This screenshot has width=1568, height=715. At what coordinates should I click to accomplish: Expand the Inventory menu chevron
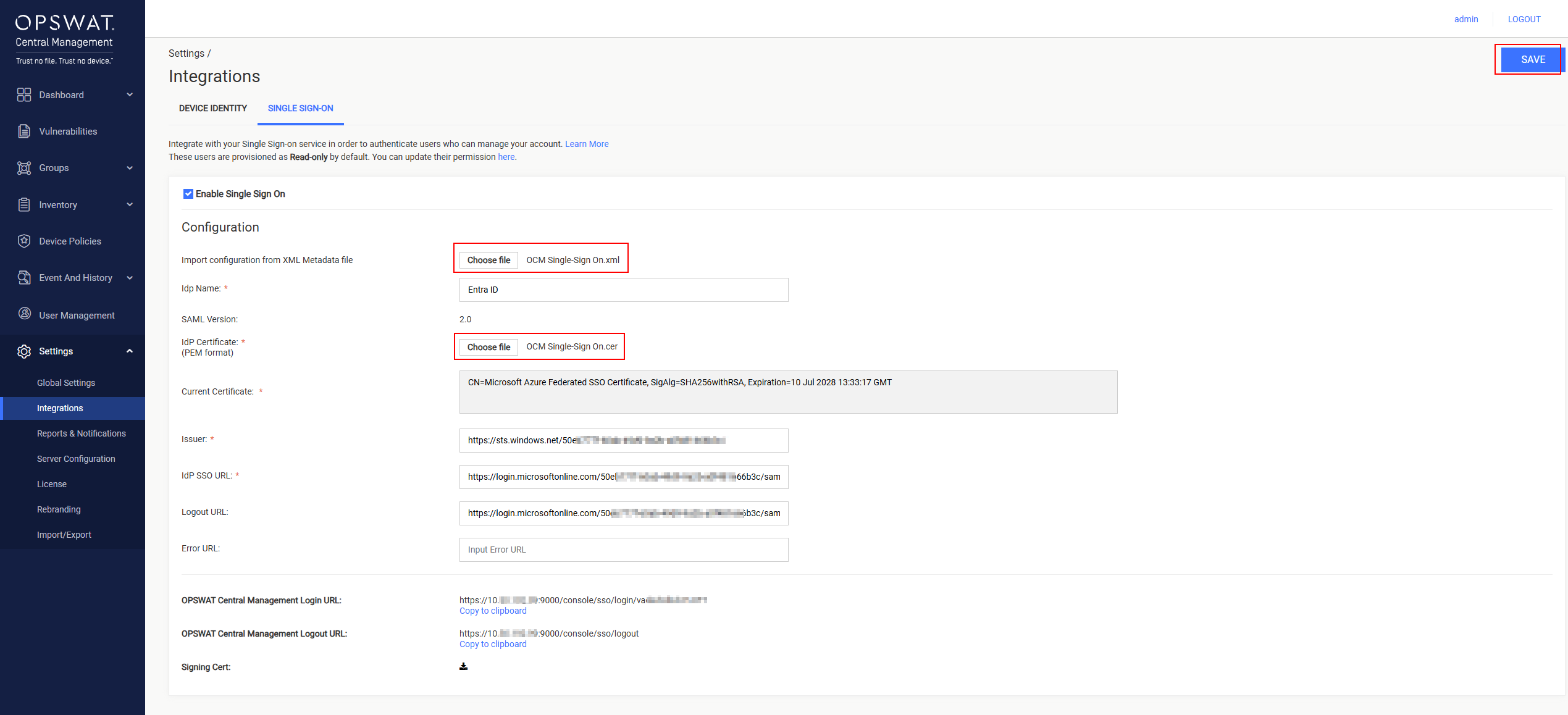coord(130,204)
